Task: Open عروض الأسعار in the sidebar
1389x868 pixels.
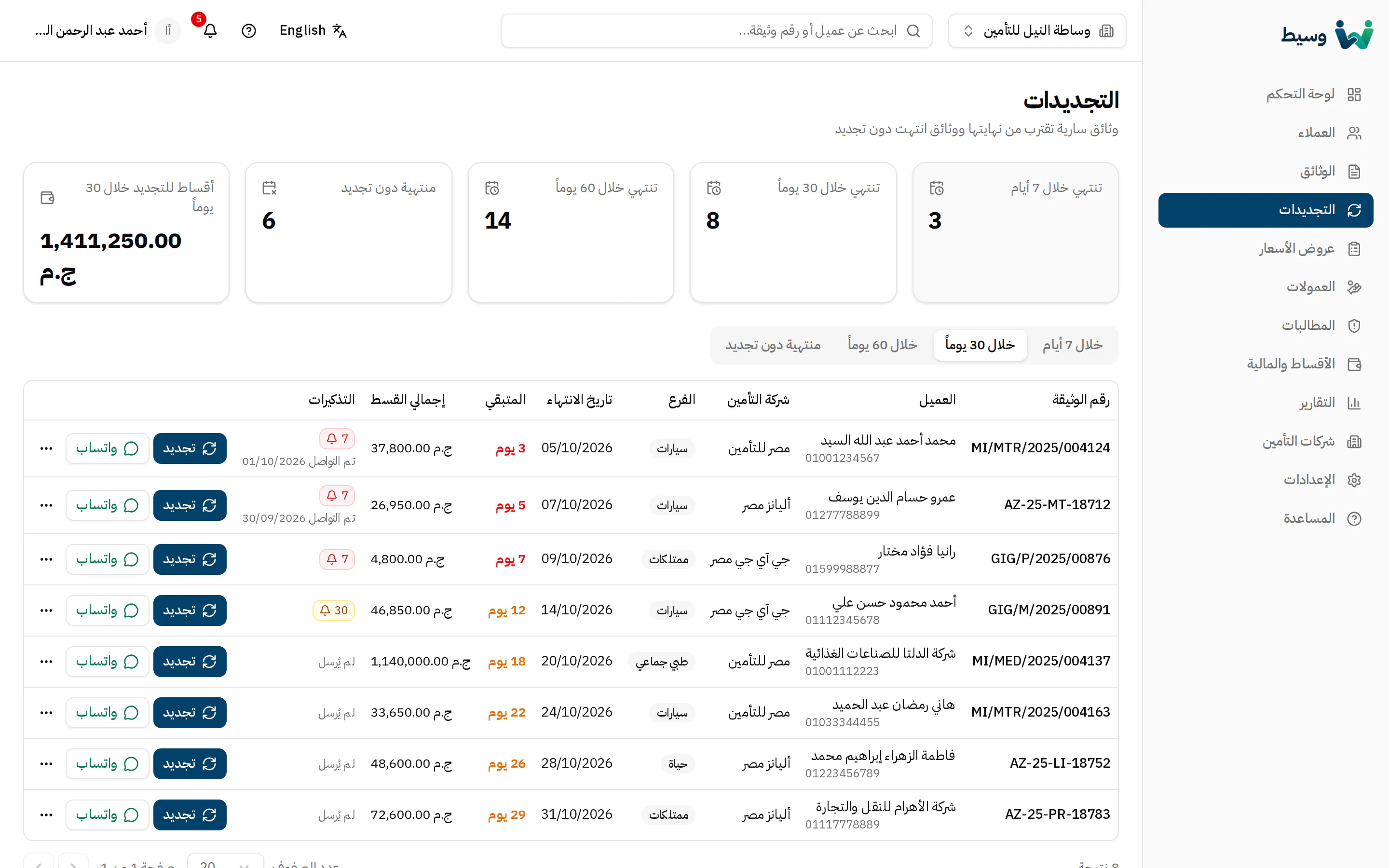Action: pyautogui.click(x=1266, y=248)
